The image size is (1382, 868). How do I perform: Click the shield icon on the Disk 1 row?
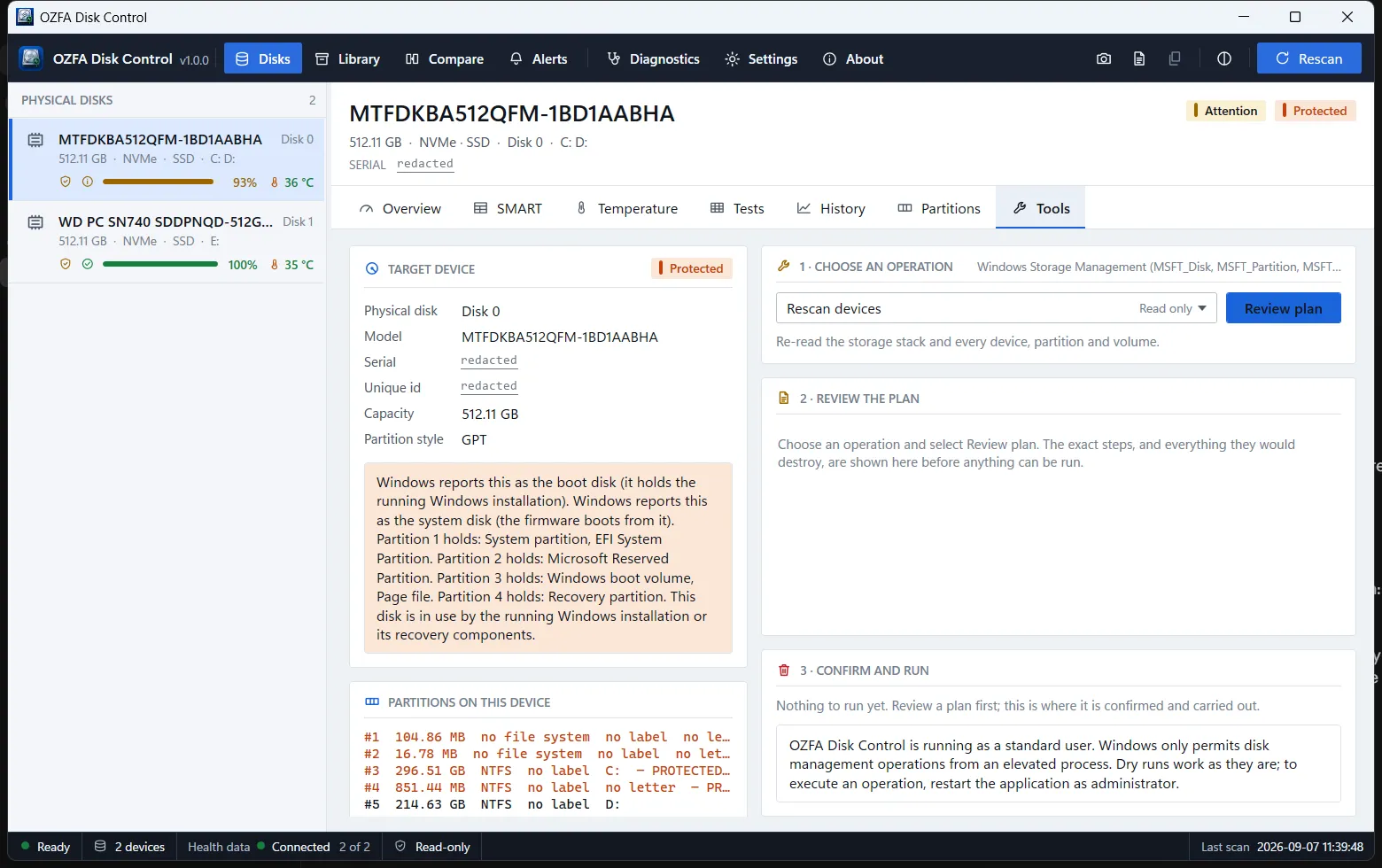pos(65,264)
